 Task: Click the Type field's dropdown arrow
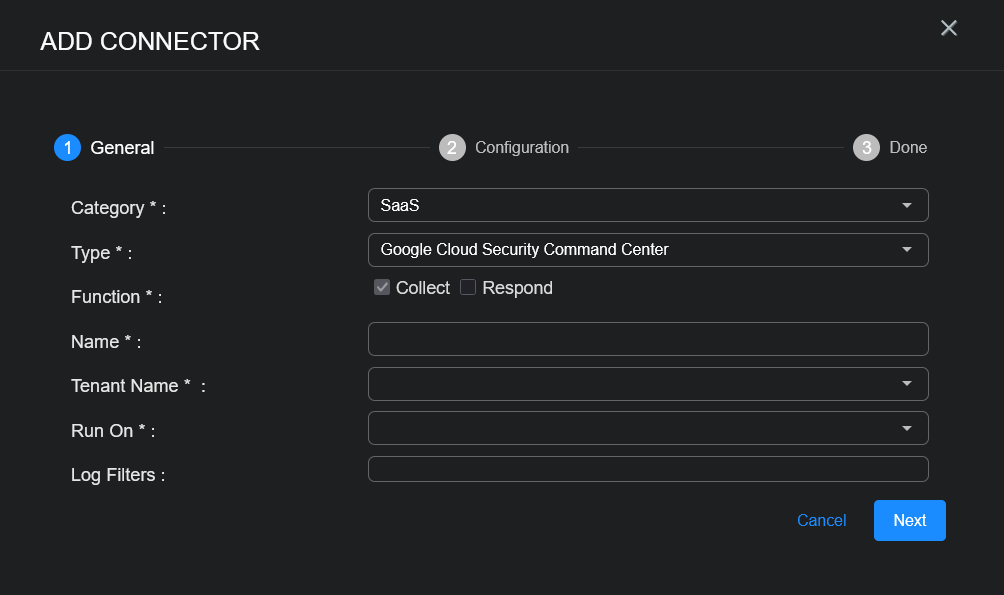(x=907, y=250)
